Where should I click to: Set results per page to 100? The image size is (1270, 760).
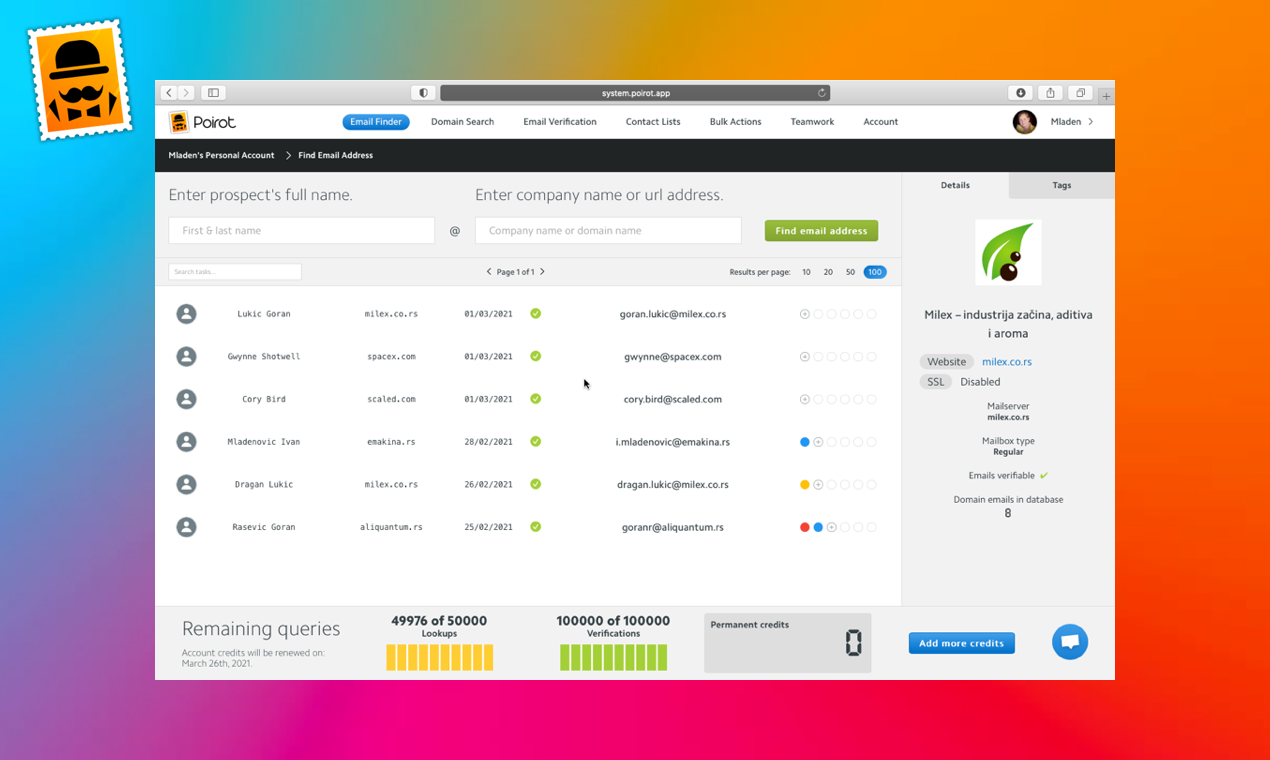[x=875, y=272]
